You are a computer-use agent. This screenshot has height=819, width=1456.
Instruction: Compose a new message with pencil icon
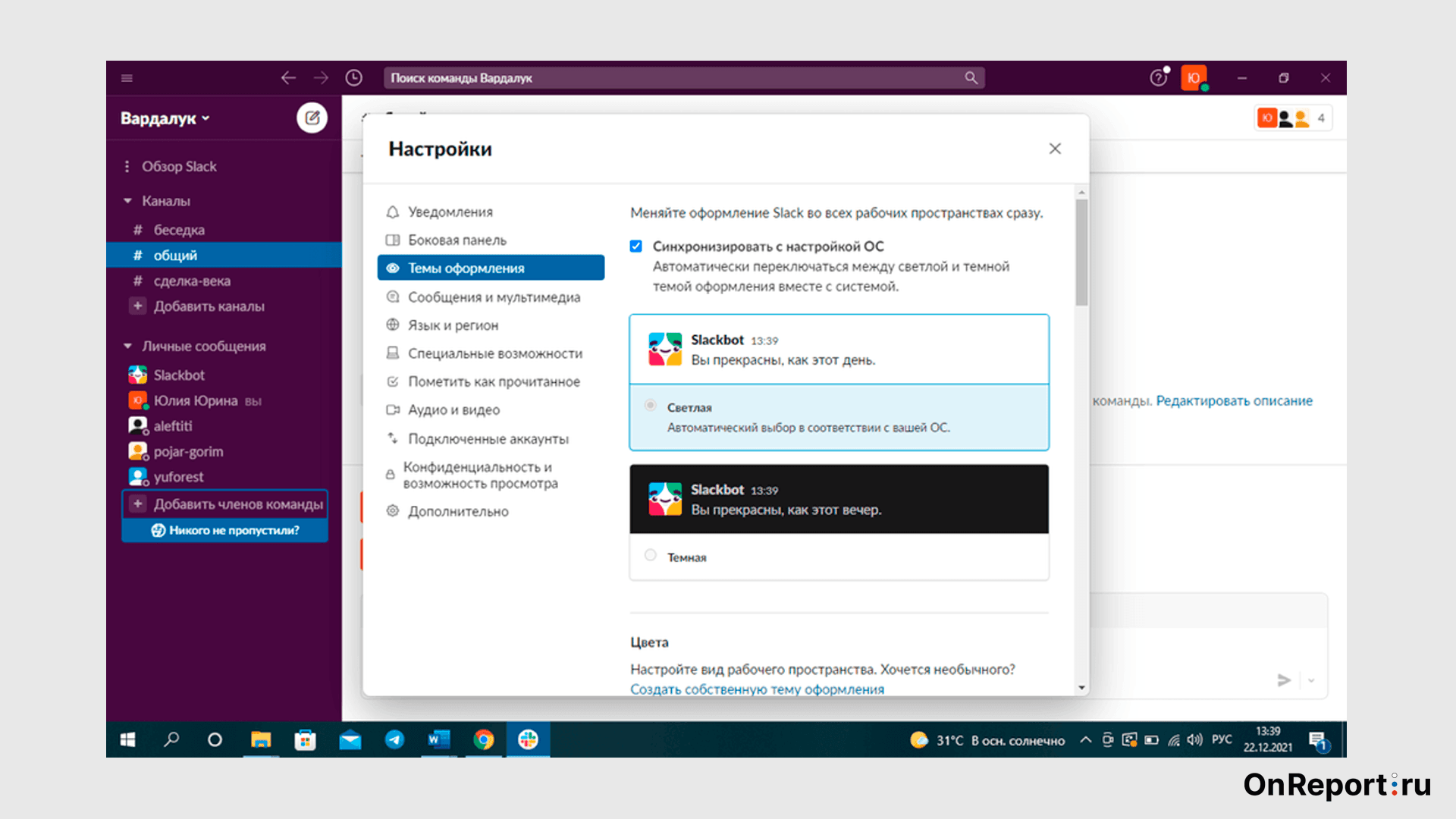pyautogui.click(x=312, y=118)
